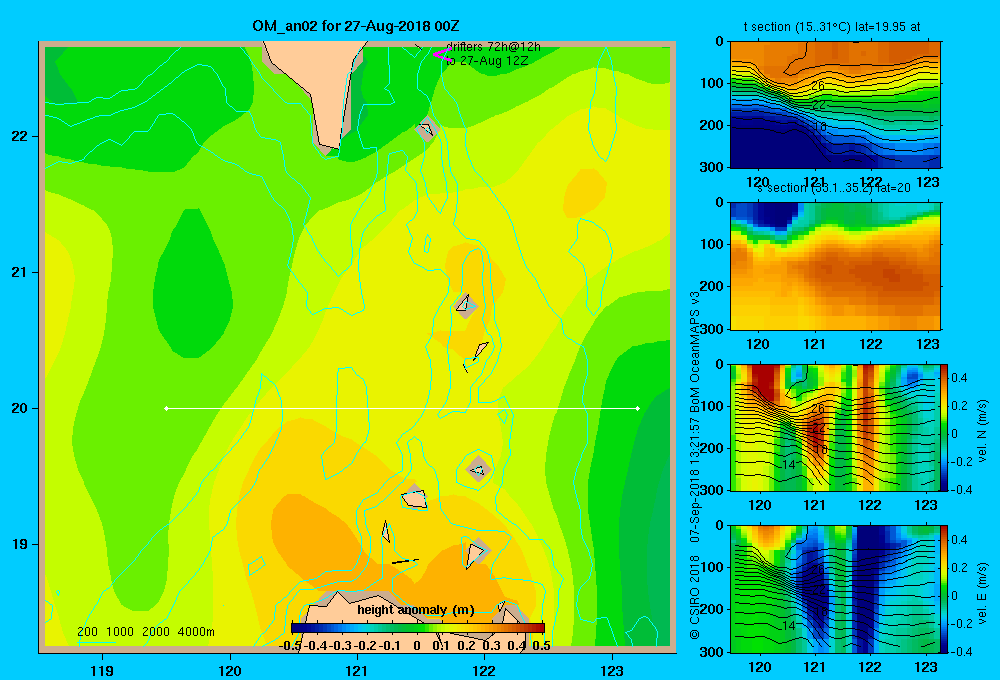Open the salinity section plot

coord(835,266)
